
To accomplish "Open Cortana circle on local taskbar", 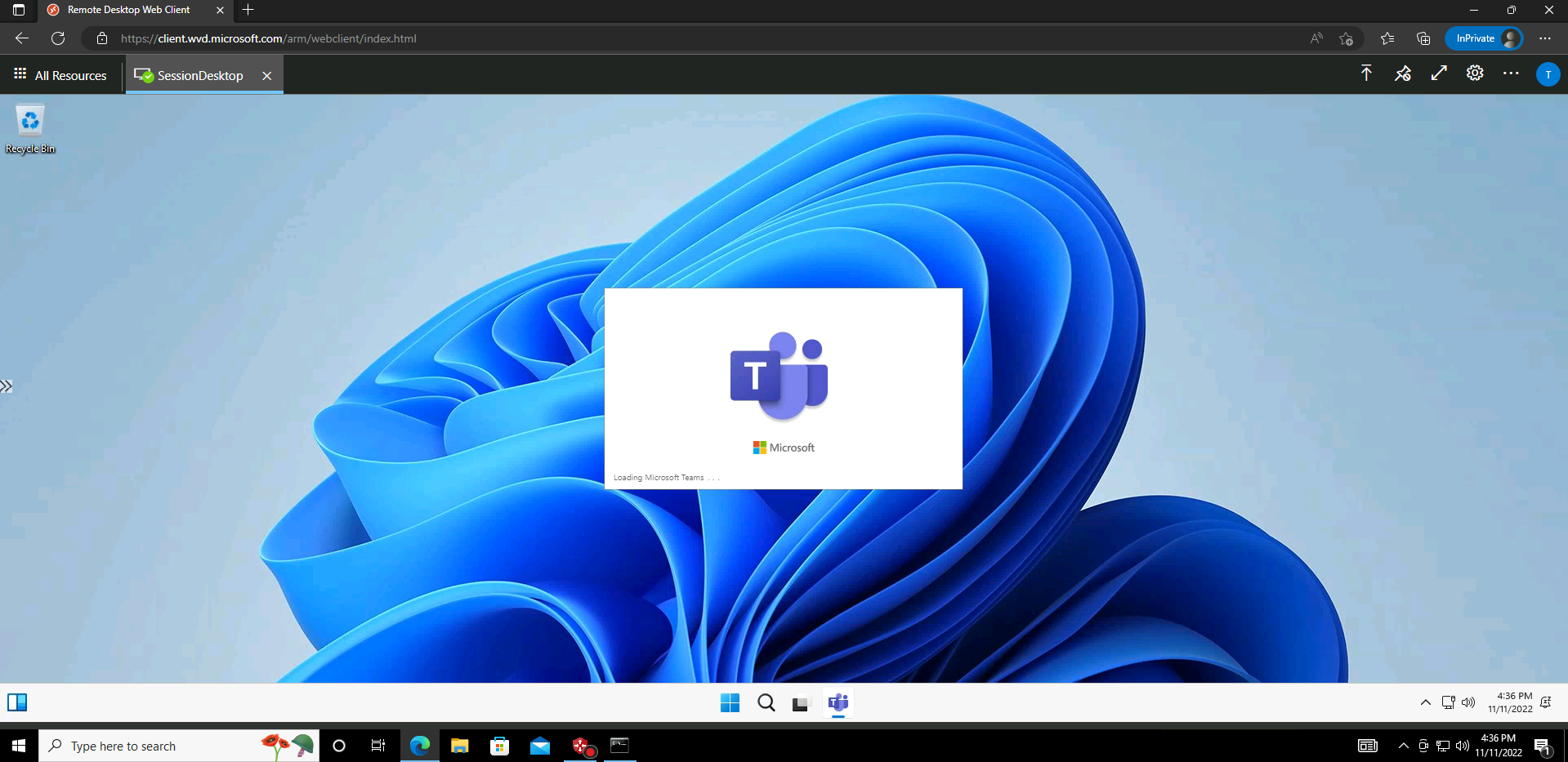I will tap(339, 746).
